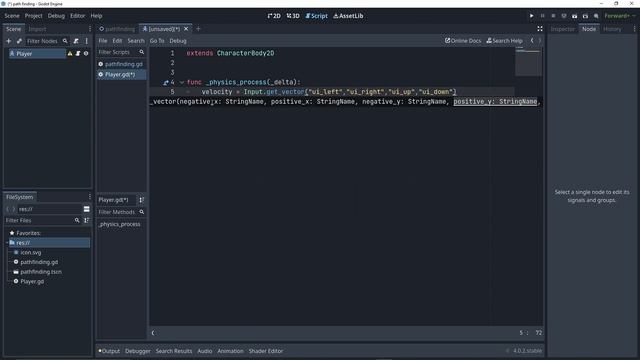Toggle visibility of the Player node
Image resolution: width=640 pixels, height=360 pixels.
click(86, 53)
